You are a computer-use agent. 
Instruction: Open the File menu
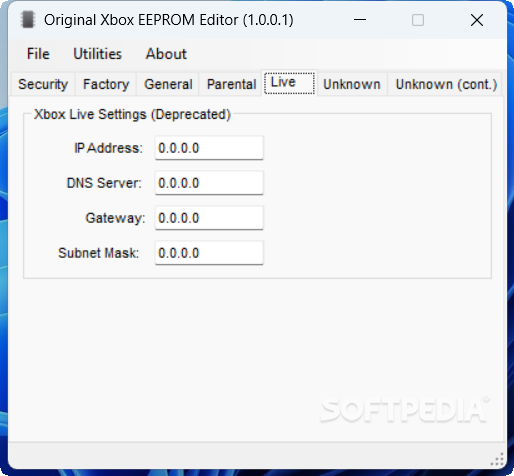38,54
